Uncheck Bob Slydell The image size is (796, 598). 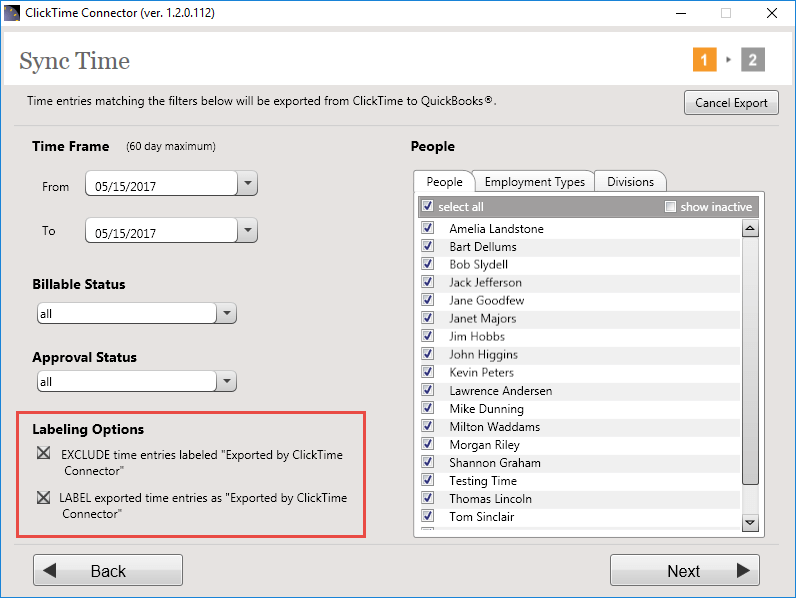point(427,264)
